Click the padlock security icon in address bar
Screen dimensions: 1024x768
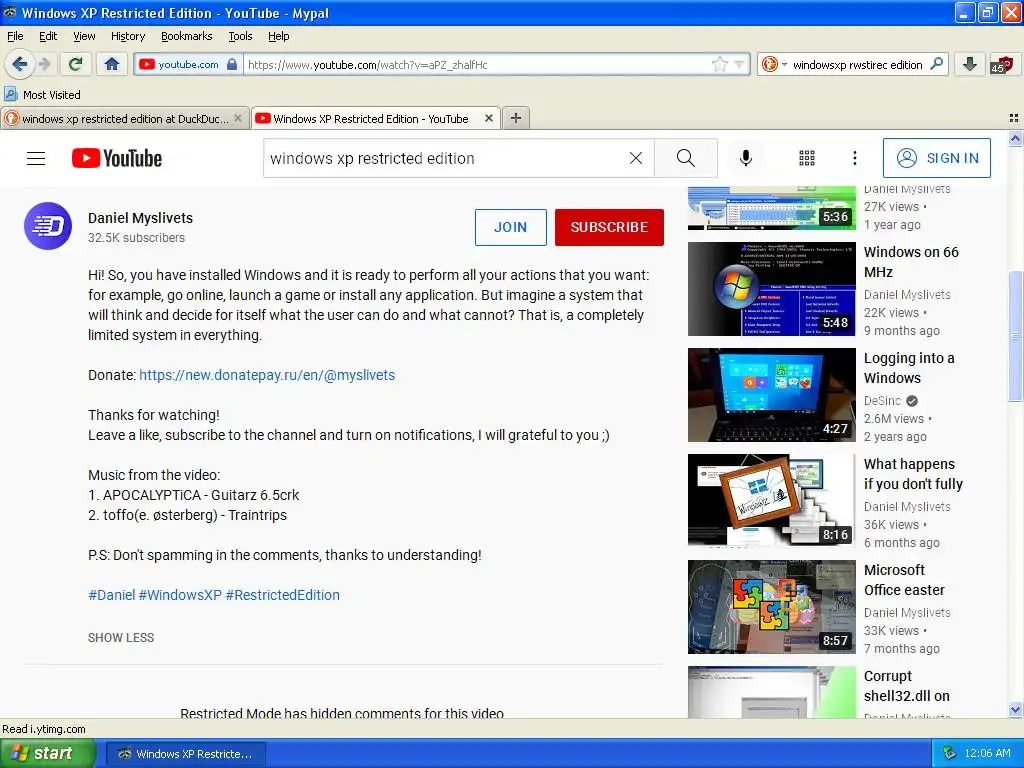[232, 64]
